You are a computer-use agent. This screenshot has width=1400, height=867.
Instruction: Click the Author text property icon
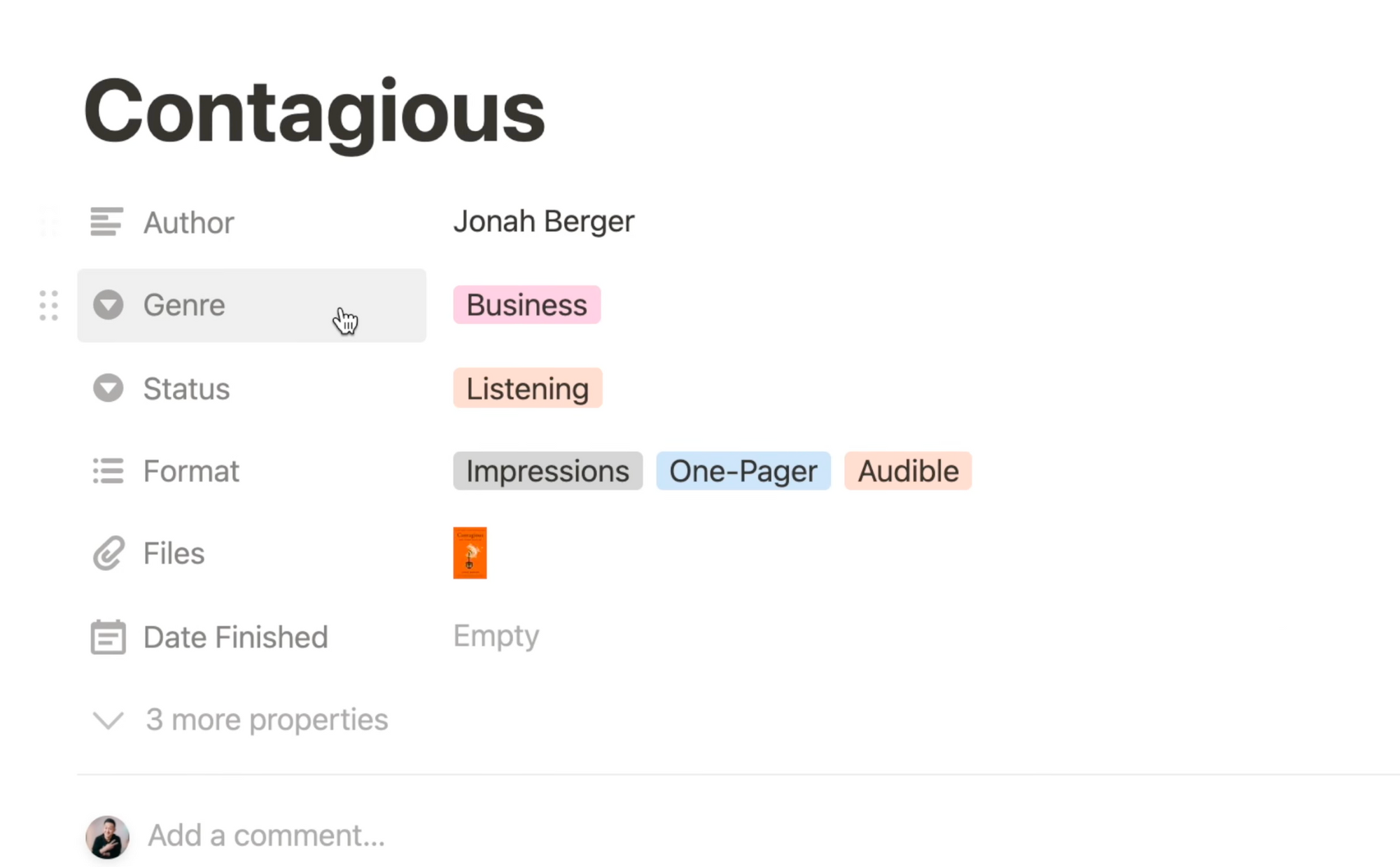point(106,222)
